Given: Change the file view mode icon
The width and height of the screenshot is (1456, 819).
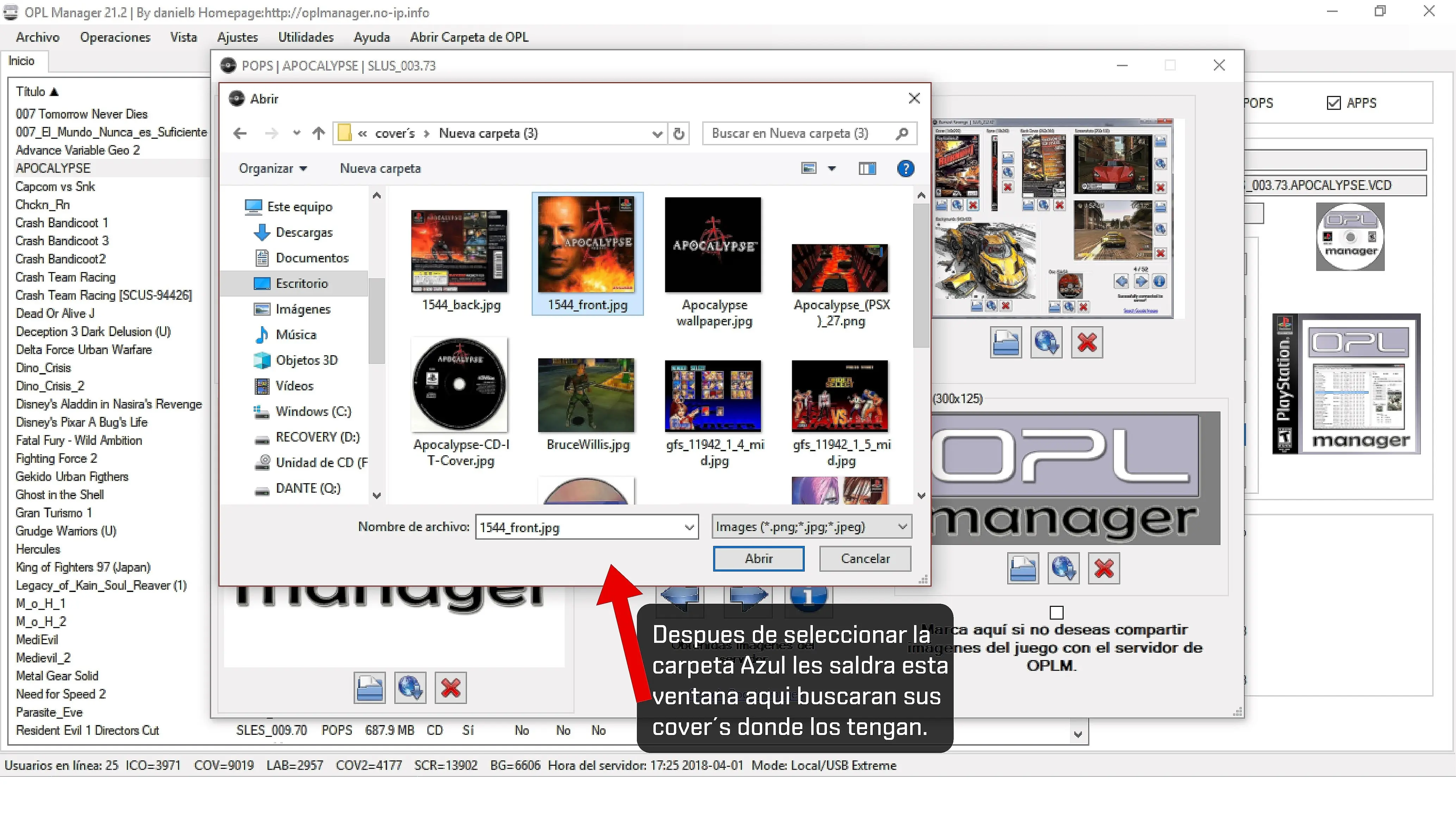Looking at the screenshot, I should 809,168.
